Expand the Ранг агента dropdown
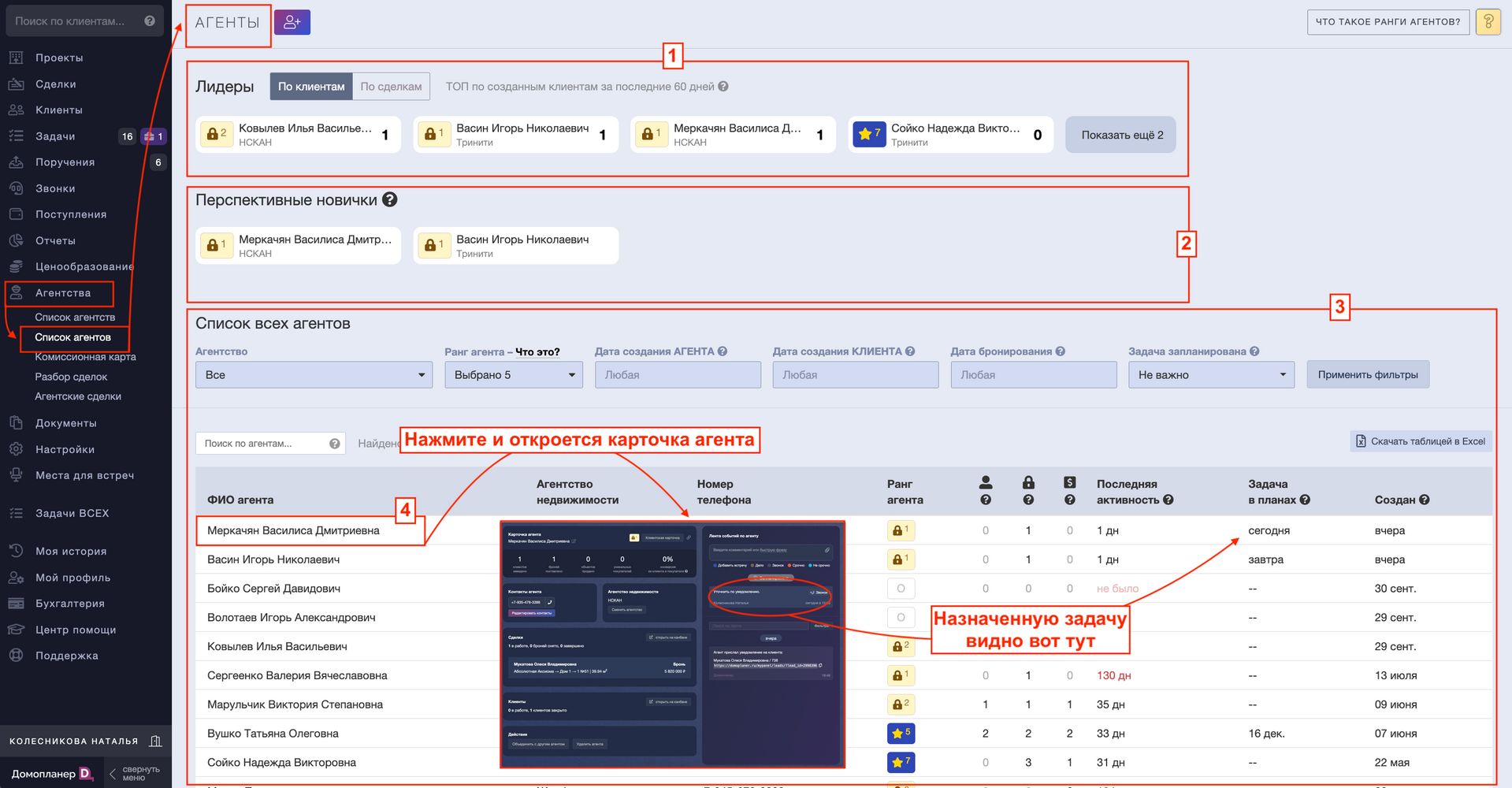 pyautogui.click(x=513, y=375)
